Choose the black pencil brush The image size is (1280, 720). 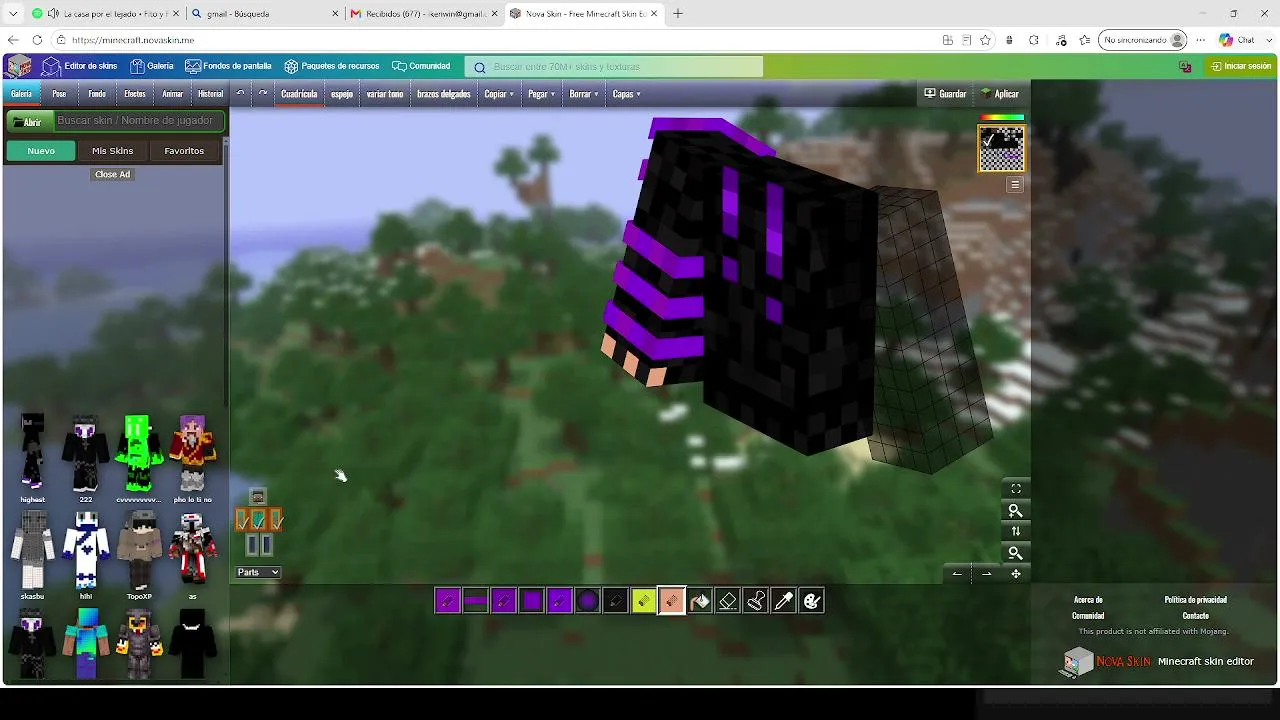[x=616, y=601]
